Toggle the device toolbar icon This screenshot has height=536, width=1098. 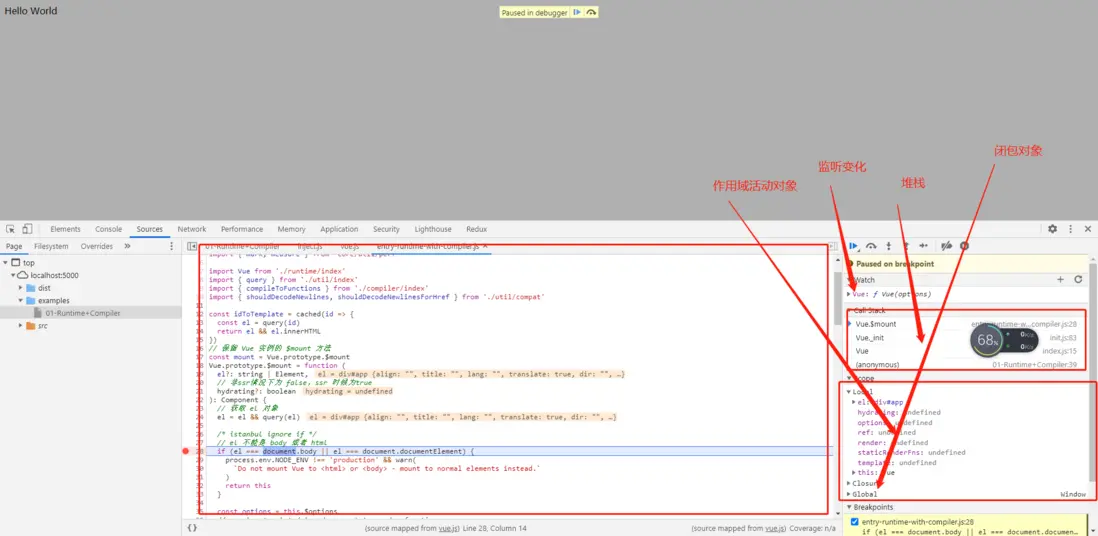[27, 229]
